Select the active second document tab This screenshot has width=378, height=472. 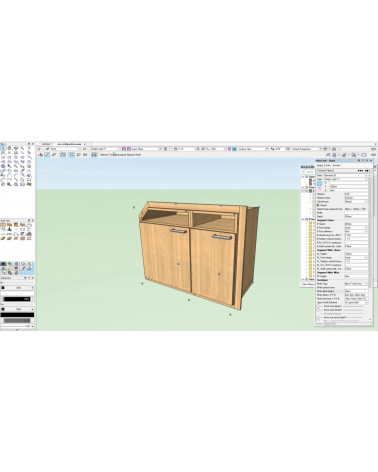pos(69,144)
